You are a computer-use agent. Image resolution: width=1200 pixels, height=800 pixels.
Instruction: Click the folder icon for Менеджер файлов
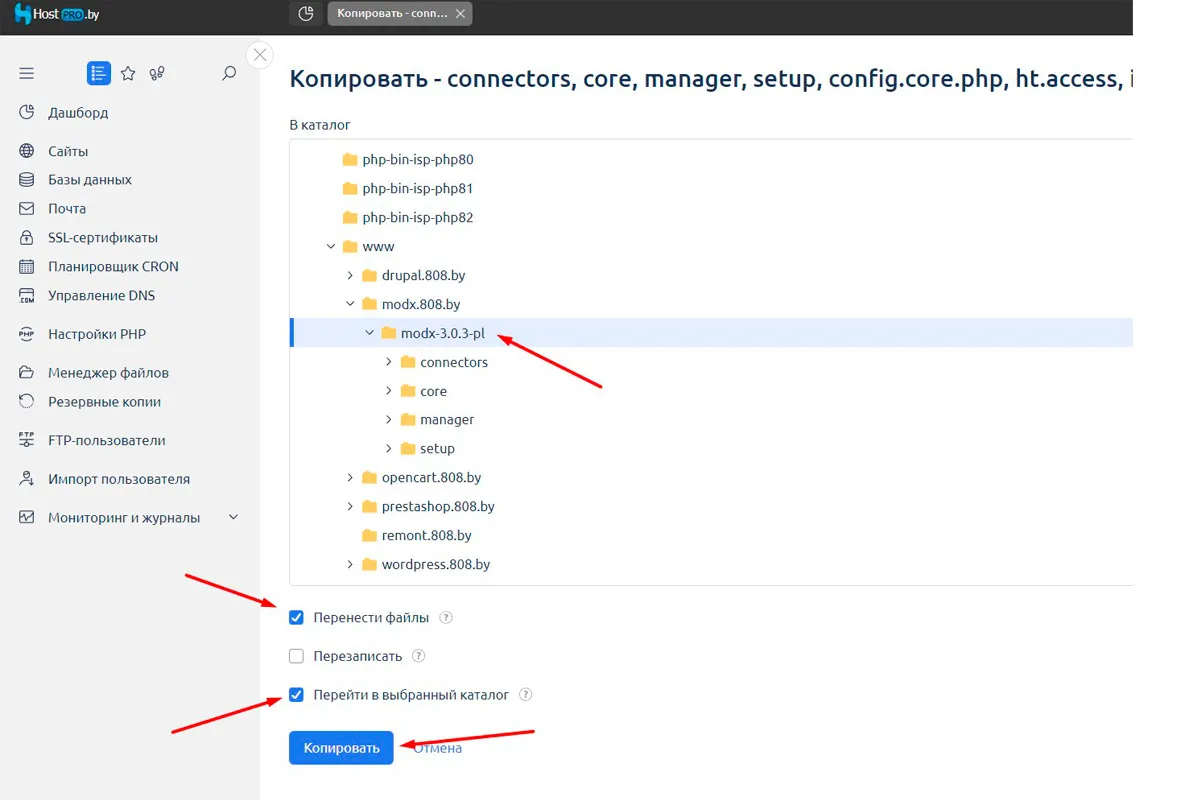tap(27, 373)
